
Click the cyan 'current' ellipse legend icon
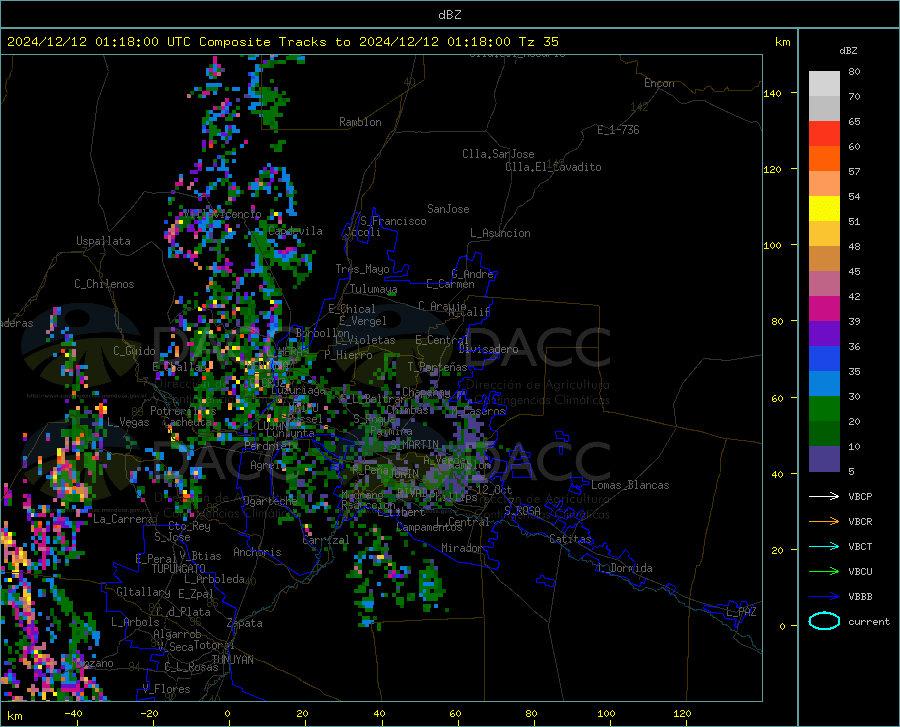(824, 621)
